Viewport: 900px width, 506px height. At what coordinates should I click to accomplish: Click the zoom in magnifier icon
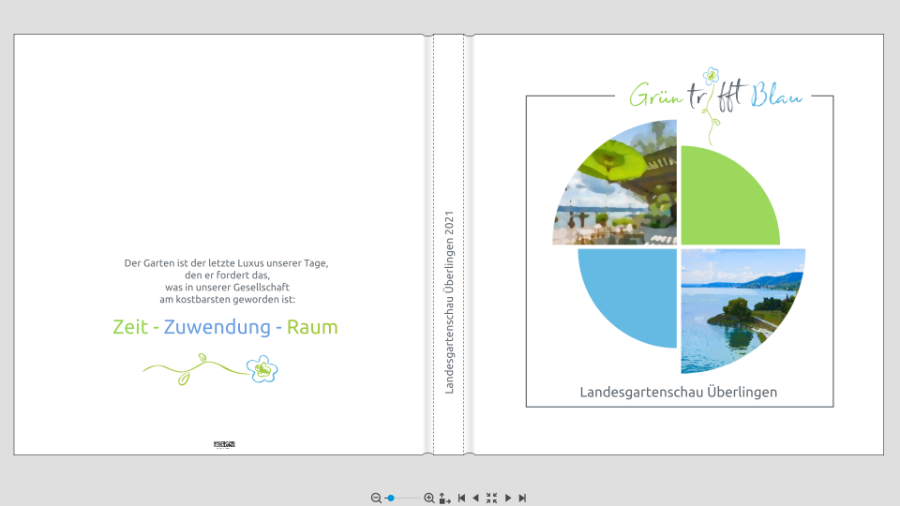pyautogui.click(x=429, y=498)
